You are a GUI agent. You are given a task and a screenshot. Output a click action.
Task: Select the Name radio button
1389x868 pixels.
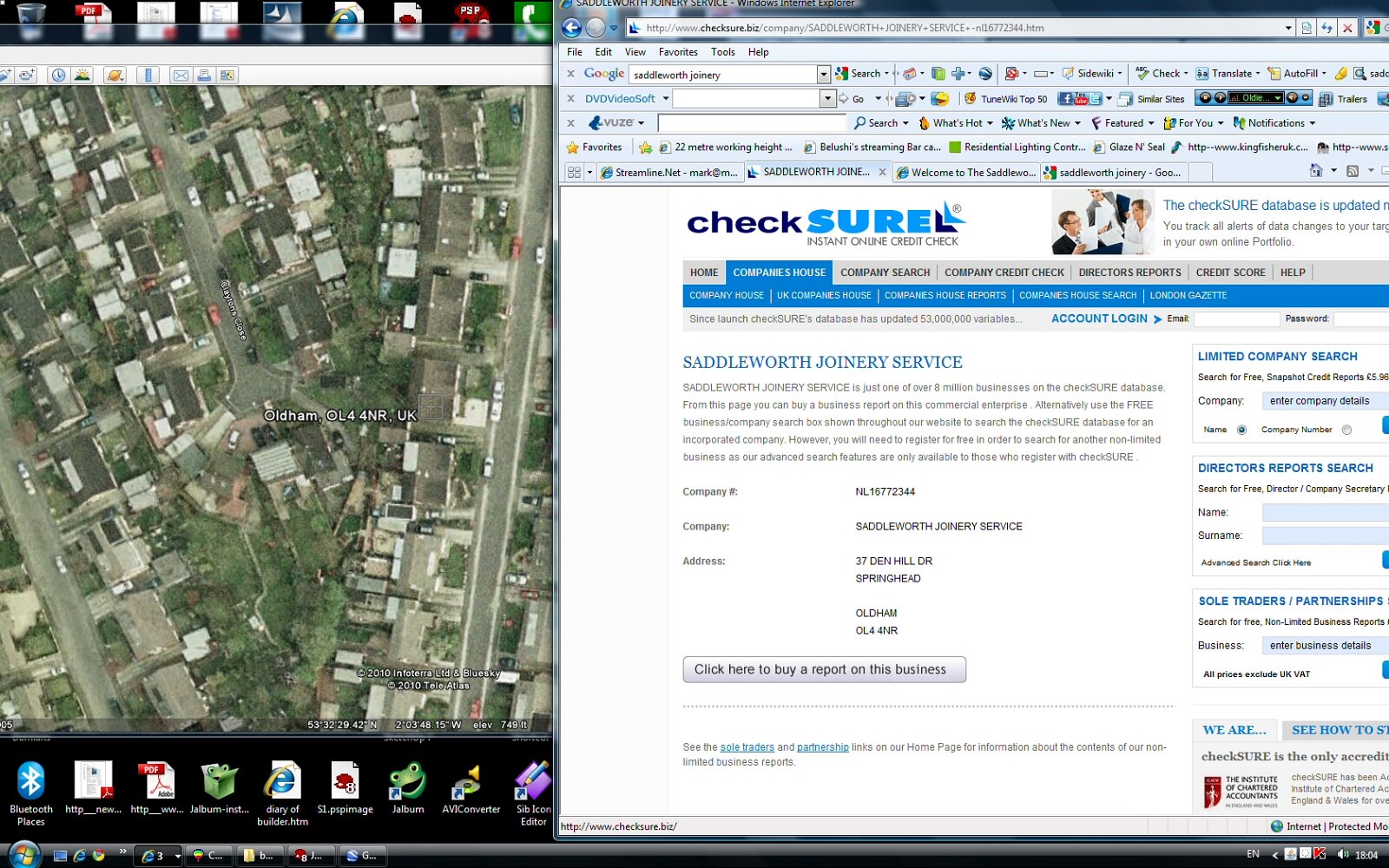coord(1241,430)
